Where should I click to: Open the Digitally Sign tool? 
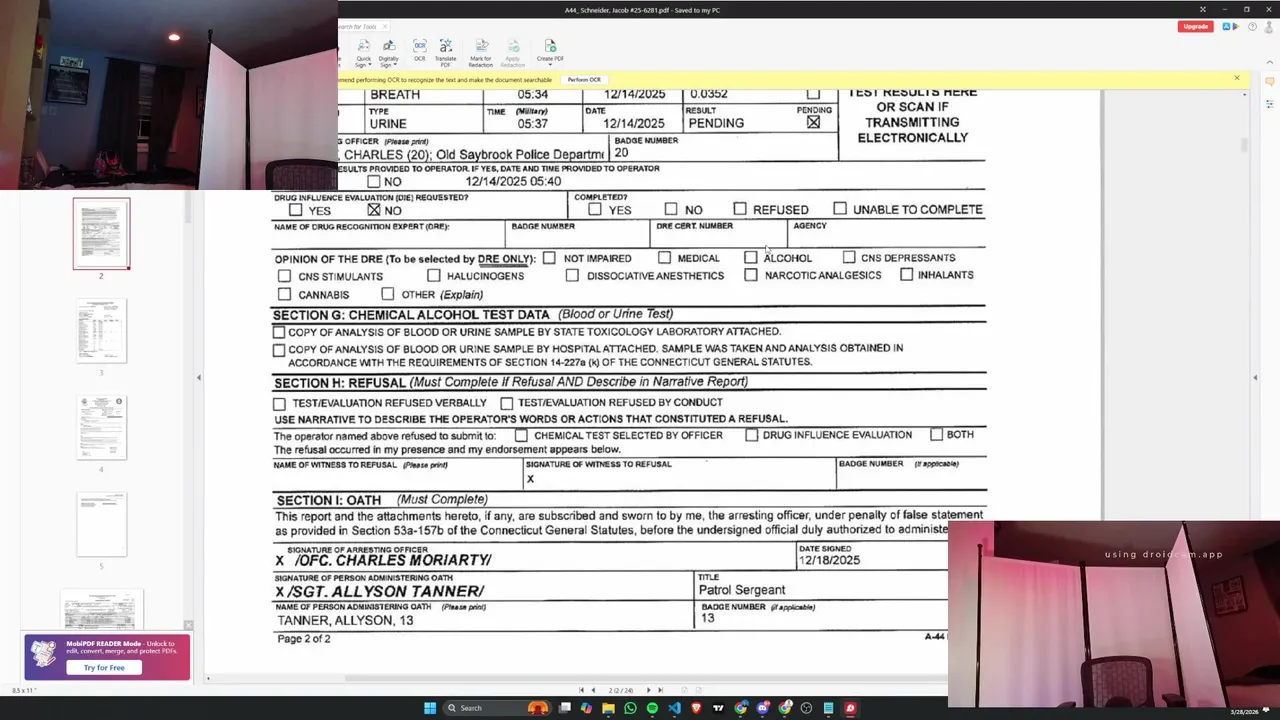(x=389, y=52)
